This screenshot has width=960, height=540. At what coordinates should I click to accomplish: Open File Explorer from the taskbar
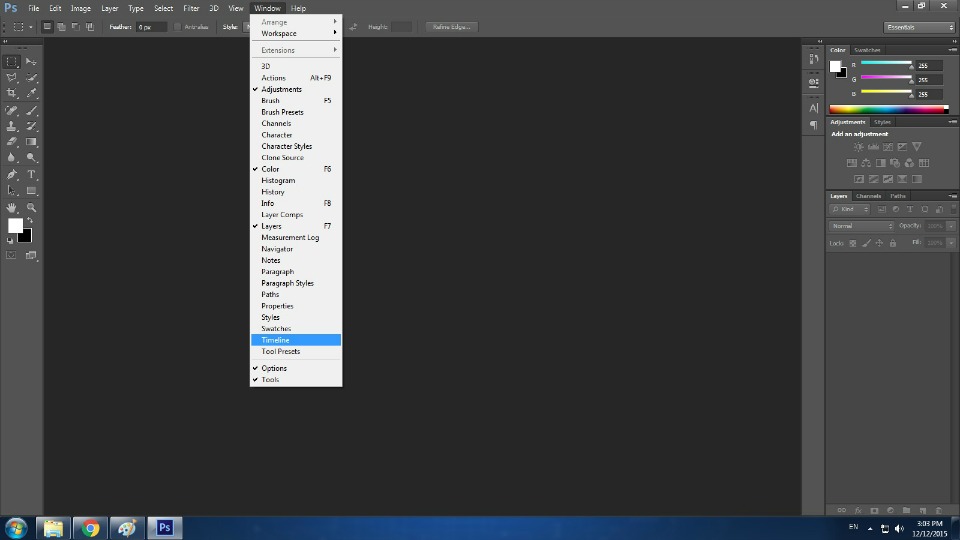pos(53,528)
